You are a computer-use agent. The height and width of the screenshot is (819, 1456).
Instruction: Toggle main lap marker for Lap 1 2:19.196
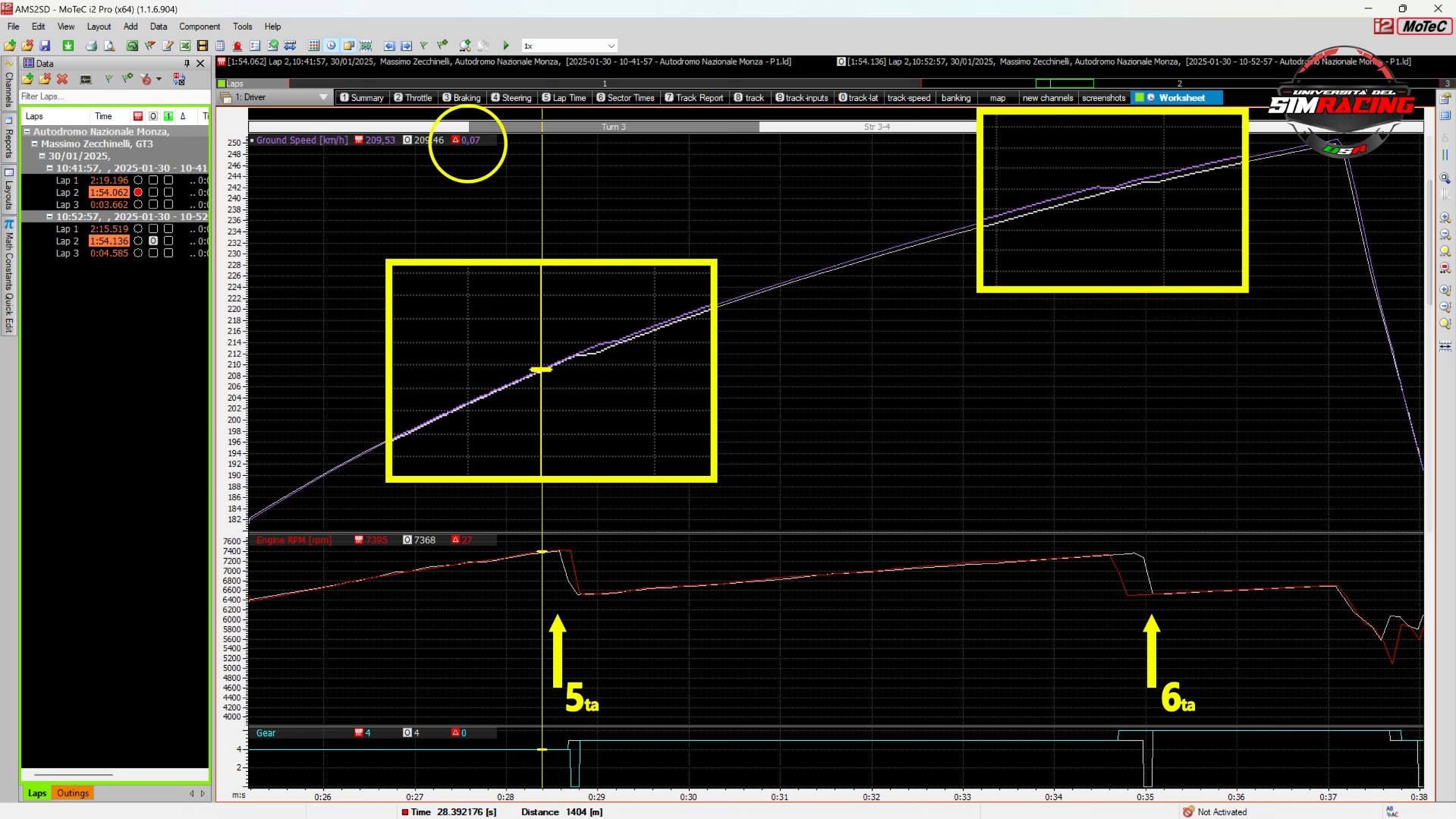[x=138, y=181]
